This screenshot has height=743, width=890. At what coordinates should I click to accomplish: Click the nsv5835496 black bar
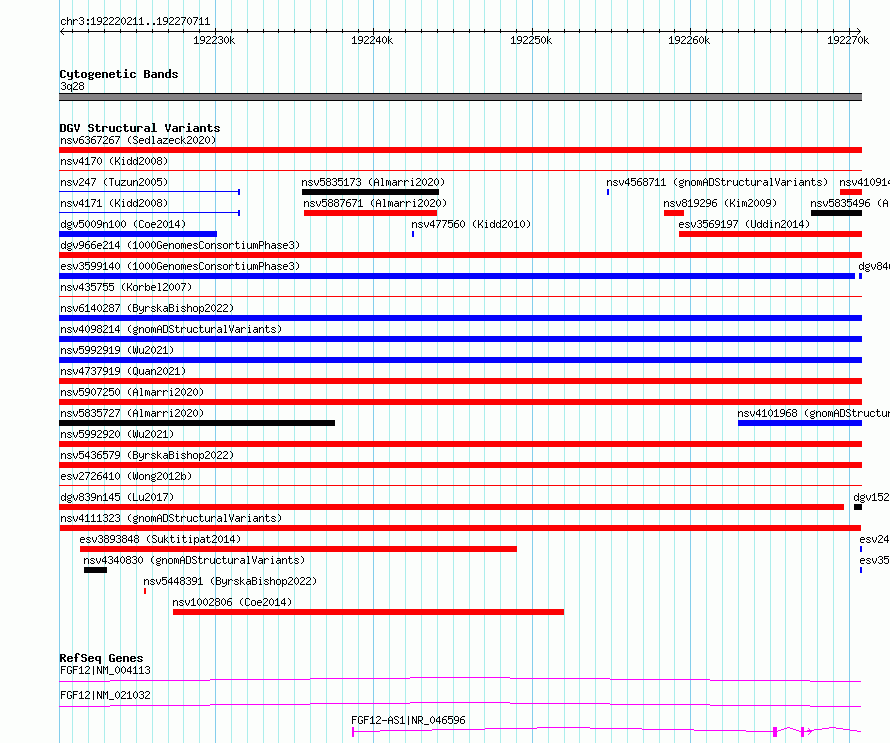pyautogui.click(x=836, y=213)
